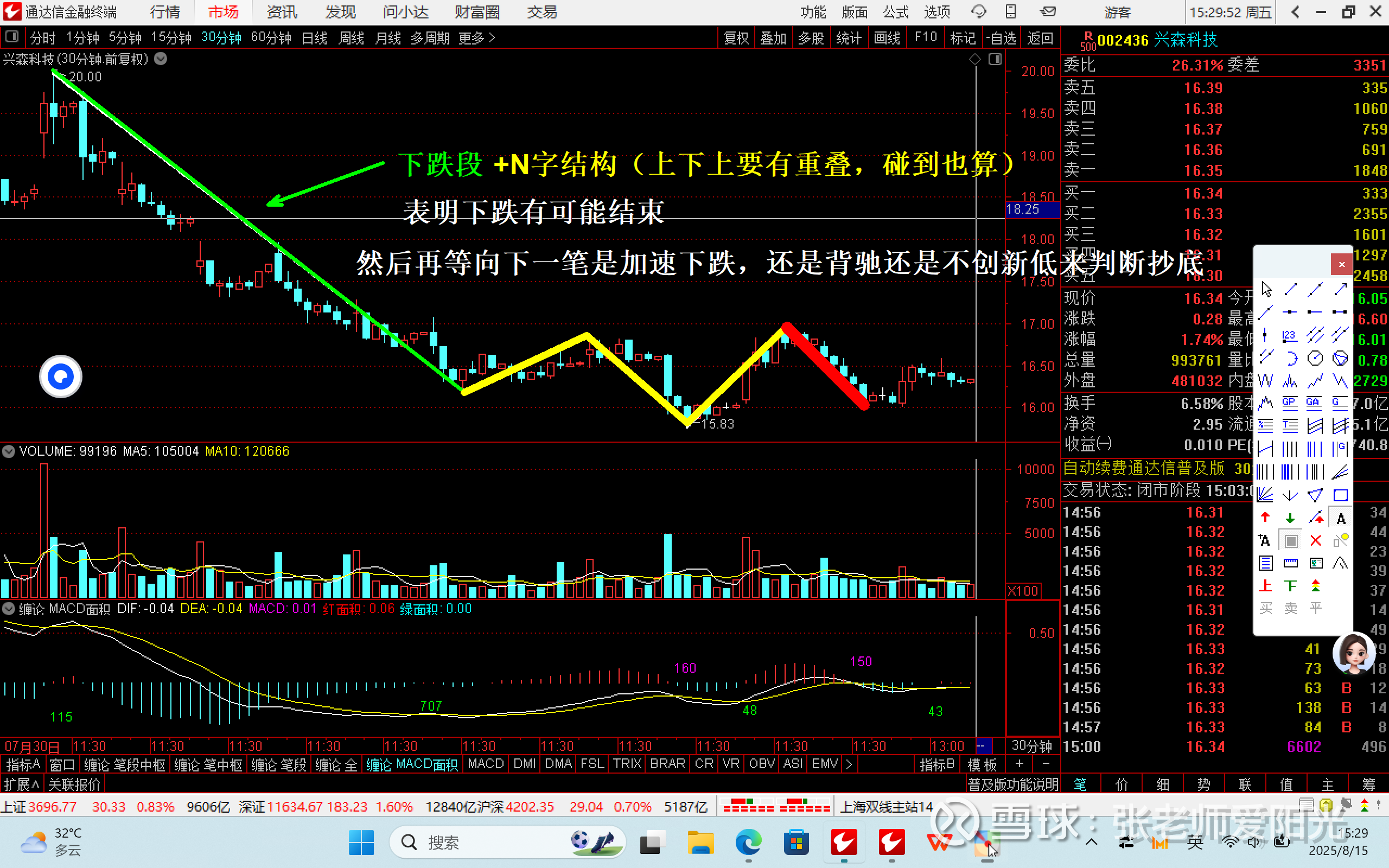Select the rectangle drawing tool
This screenshot has width=1389, height=868.
point(1340,495)
